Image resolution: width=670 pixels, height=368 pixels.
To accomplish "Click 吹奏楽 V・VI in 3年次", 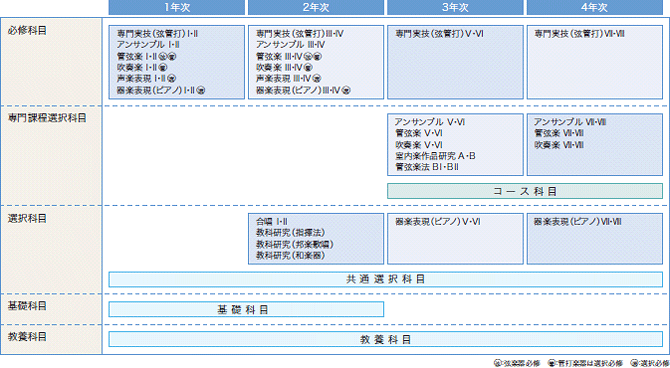I will (419, 144).
